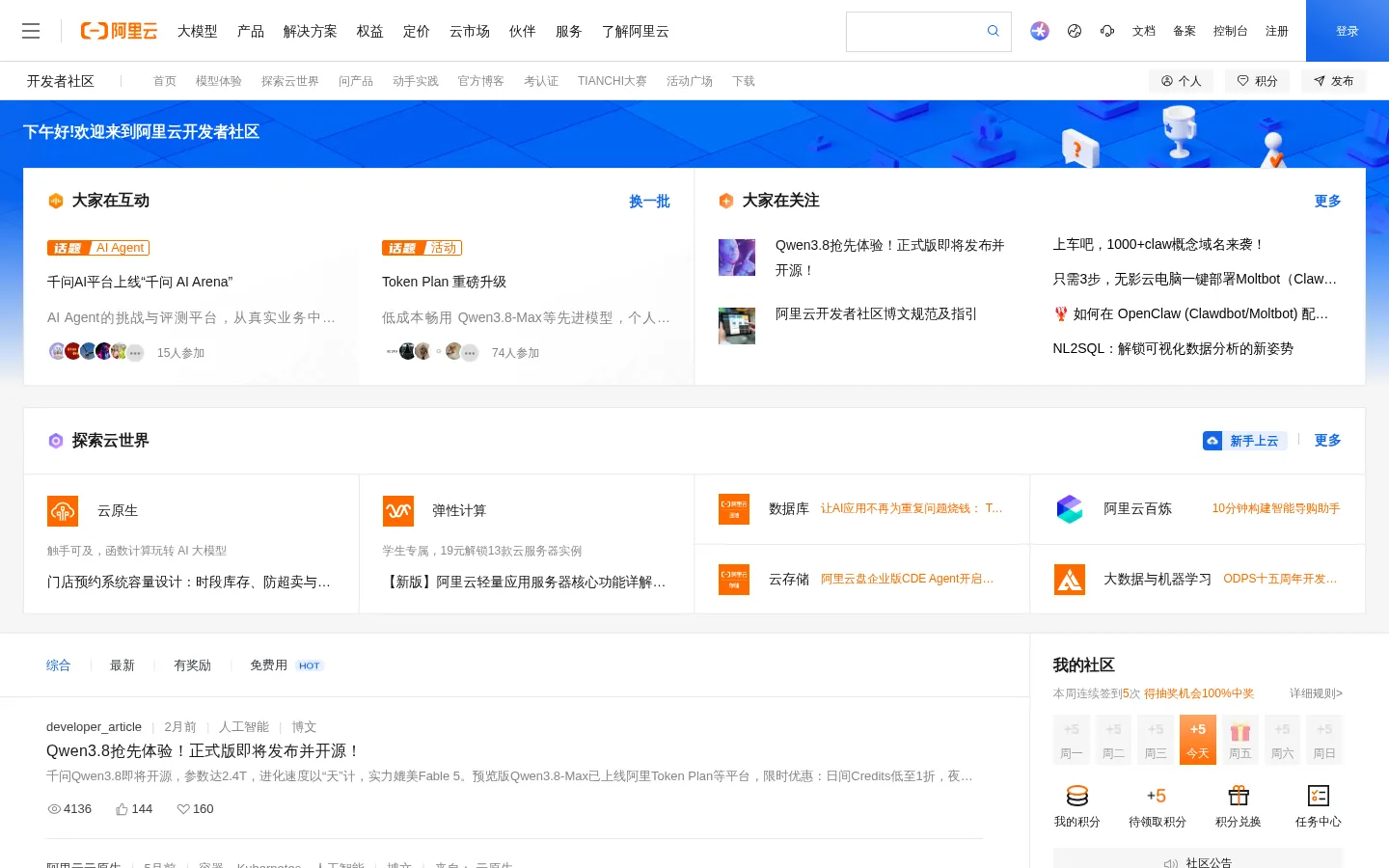Open 详细规则 link in 我的社区
Viewport: 1389px width, 868px height.
pyautogui.click(x=1316, y=693)
